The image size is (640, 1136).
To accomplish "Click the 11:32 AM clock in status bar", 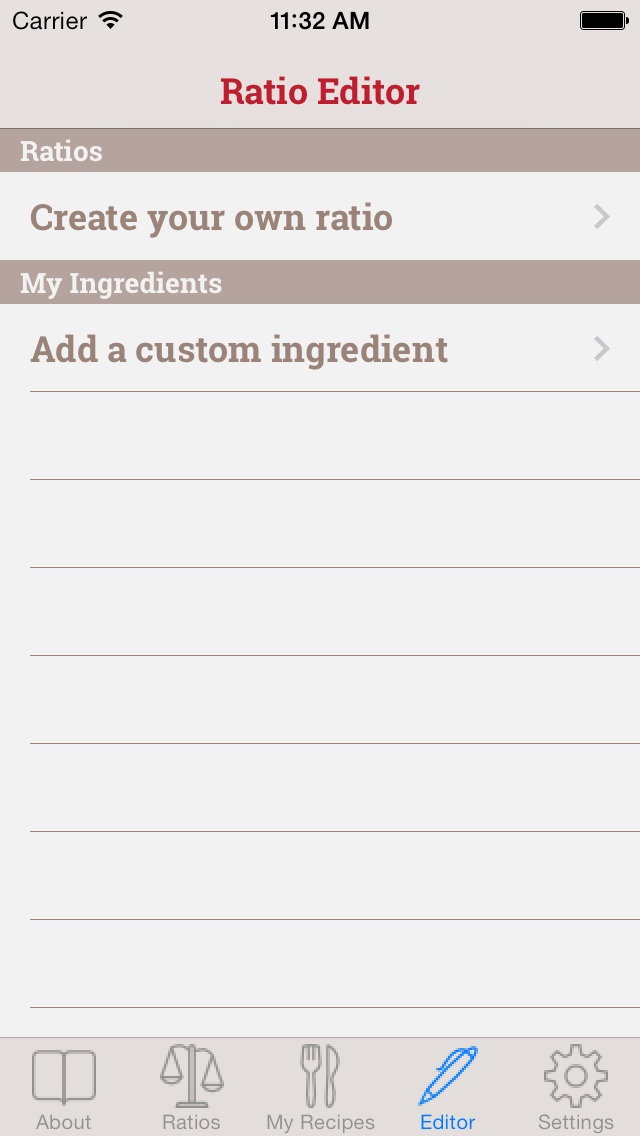I will click(x=320, y=20).
